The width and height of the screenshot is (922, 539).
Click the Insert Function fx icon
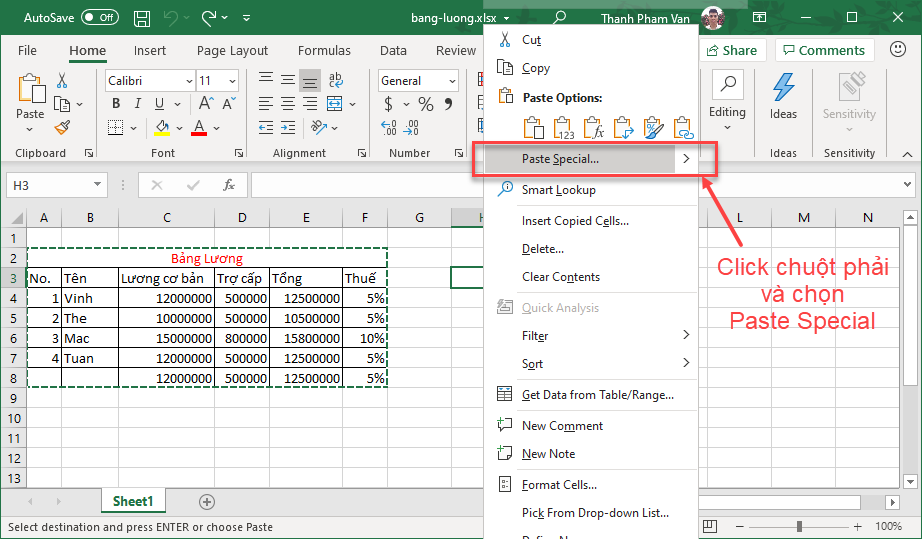229,185
